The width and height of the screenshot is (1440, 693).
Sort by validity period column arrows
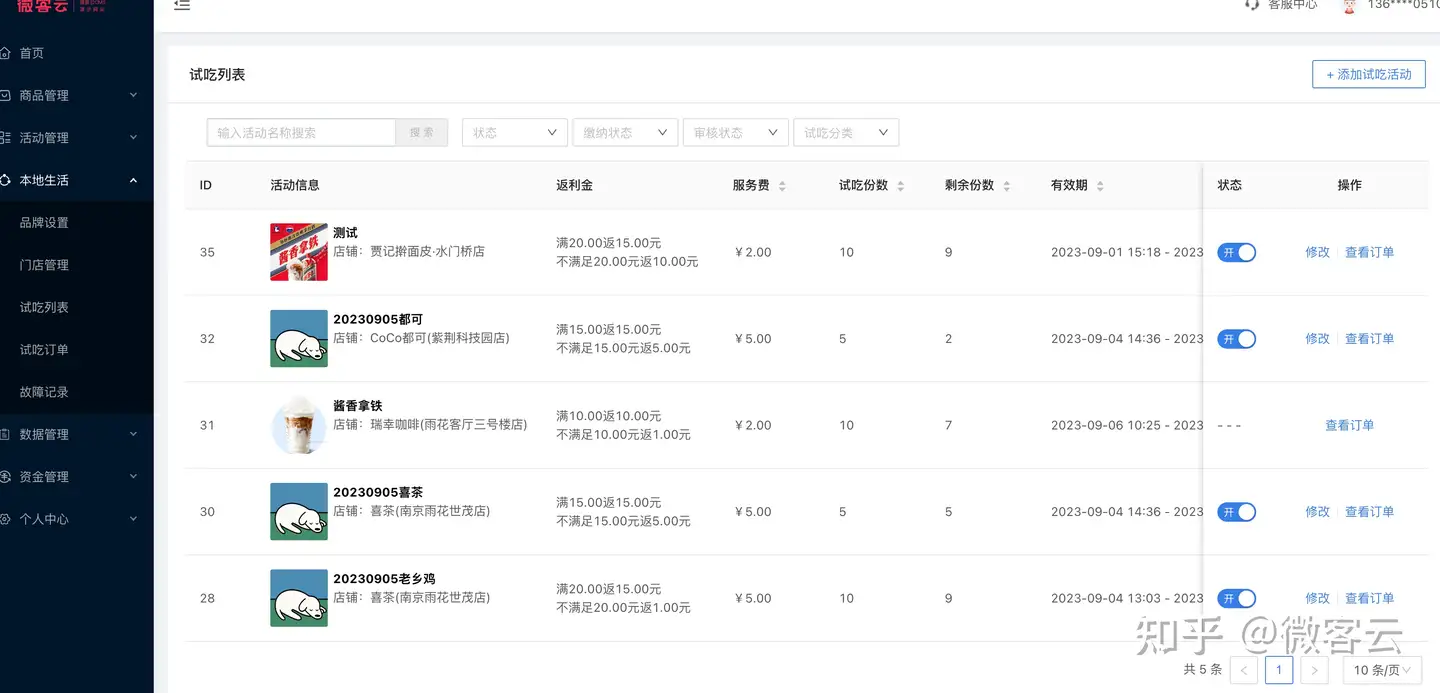pyautogui.click(x=1100, y=186)
